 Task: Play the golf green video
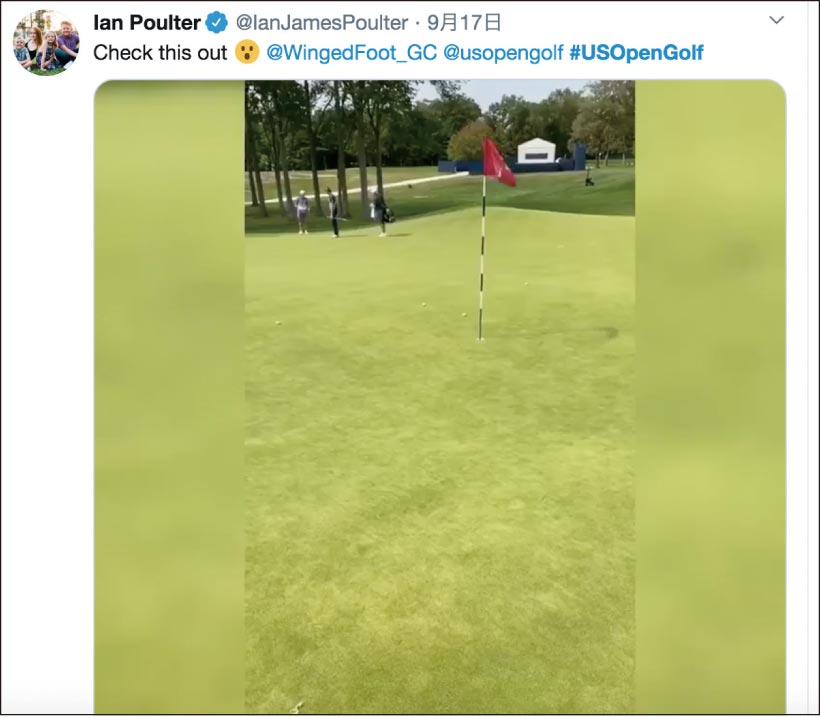click(440, 396)
